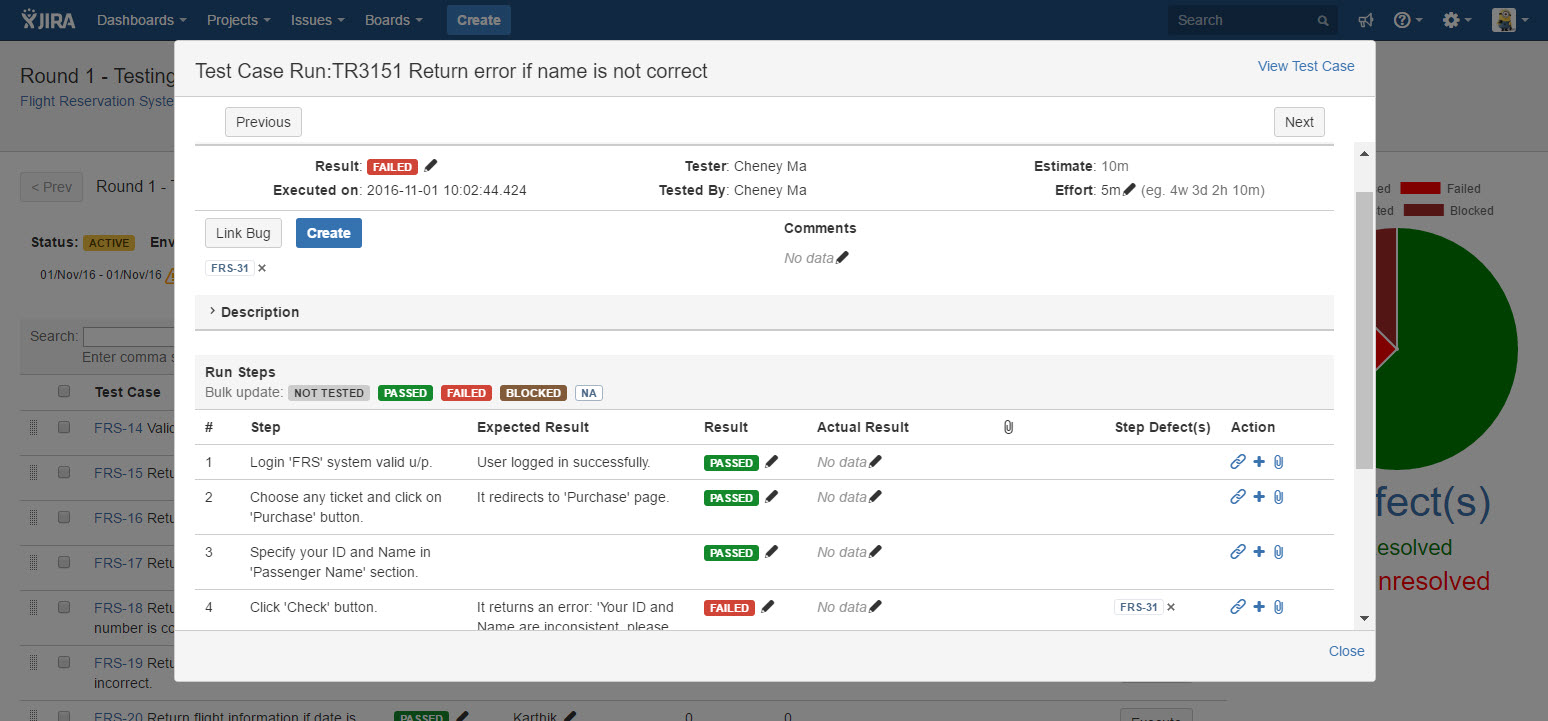This screenshot has width=1548, height=721.
Task: Link a defect to step 3
Action: tap(1238, 552)
